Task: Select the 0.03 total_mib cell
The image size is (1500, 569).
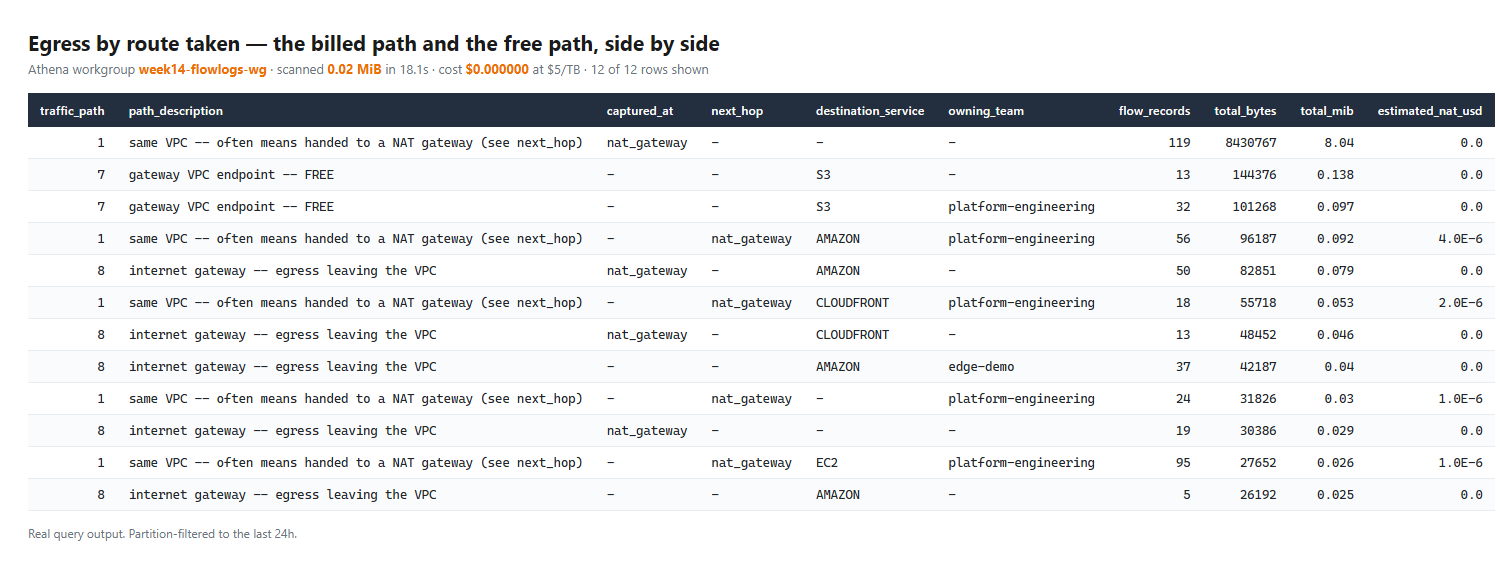Action: pyautogui.click(x=1339, y=399)
